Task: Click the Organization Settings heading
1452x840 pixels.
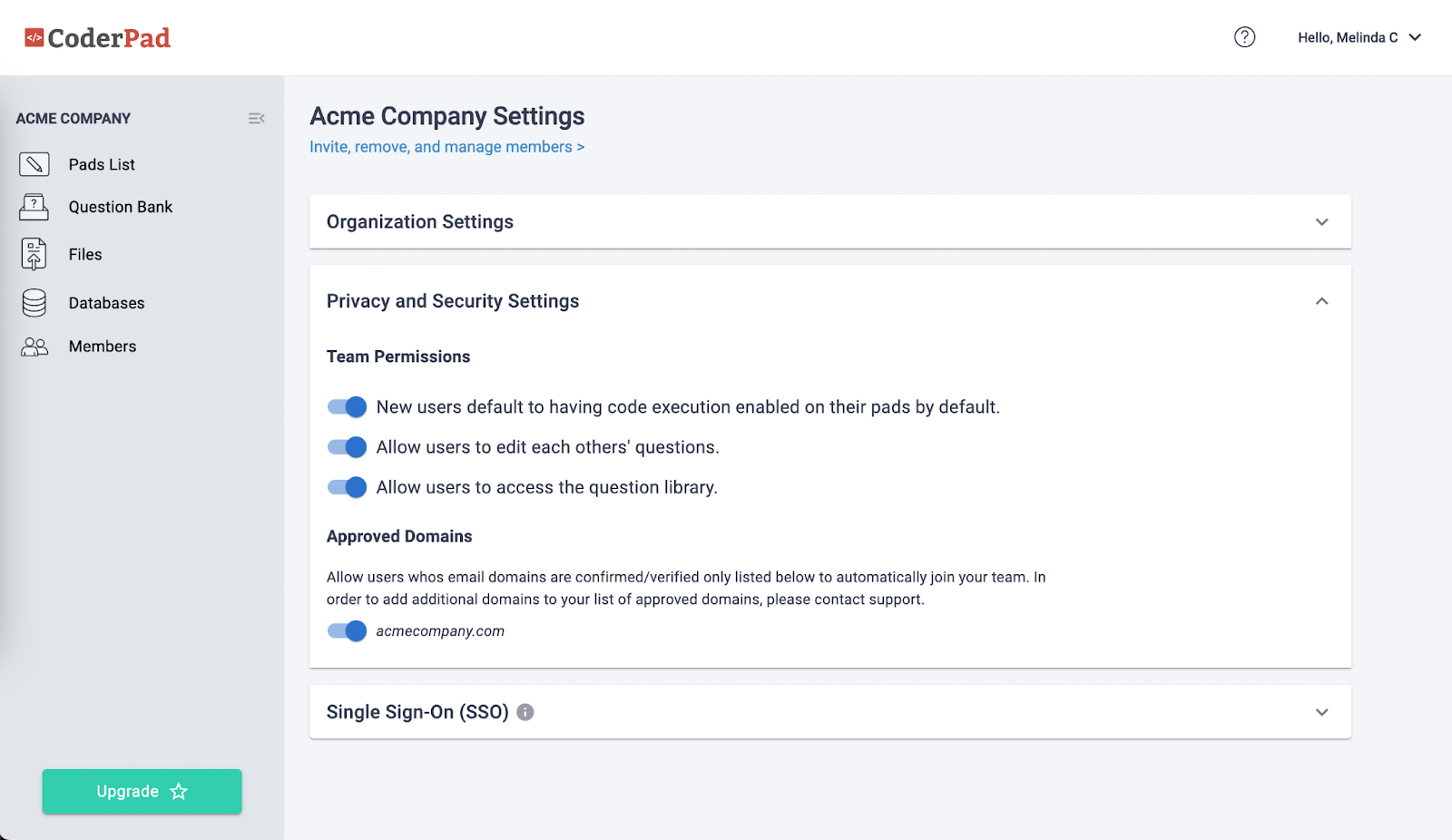Action: click(x=420, y=222)
